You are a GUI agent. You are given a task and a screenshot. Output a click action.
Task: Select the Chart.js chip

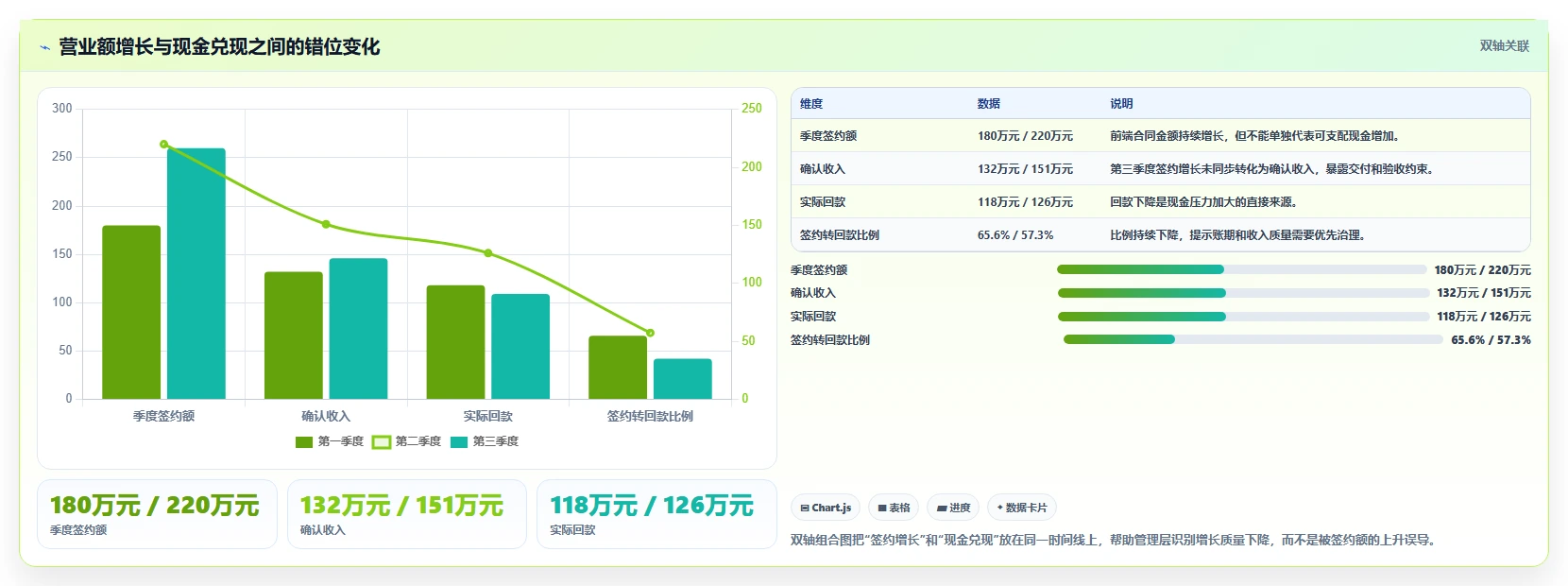826,508
